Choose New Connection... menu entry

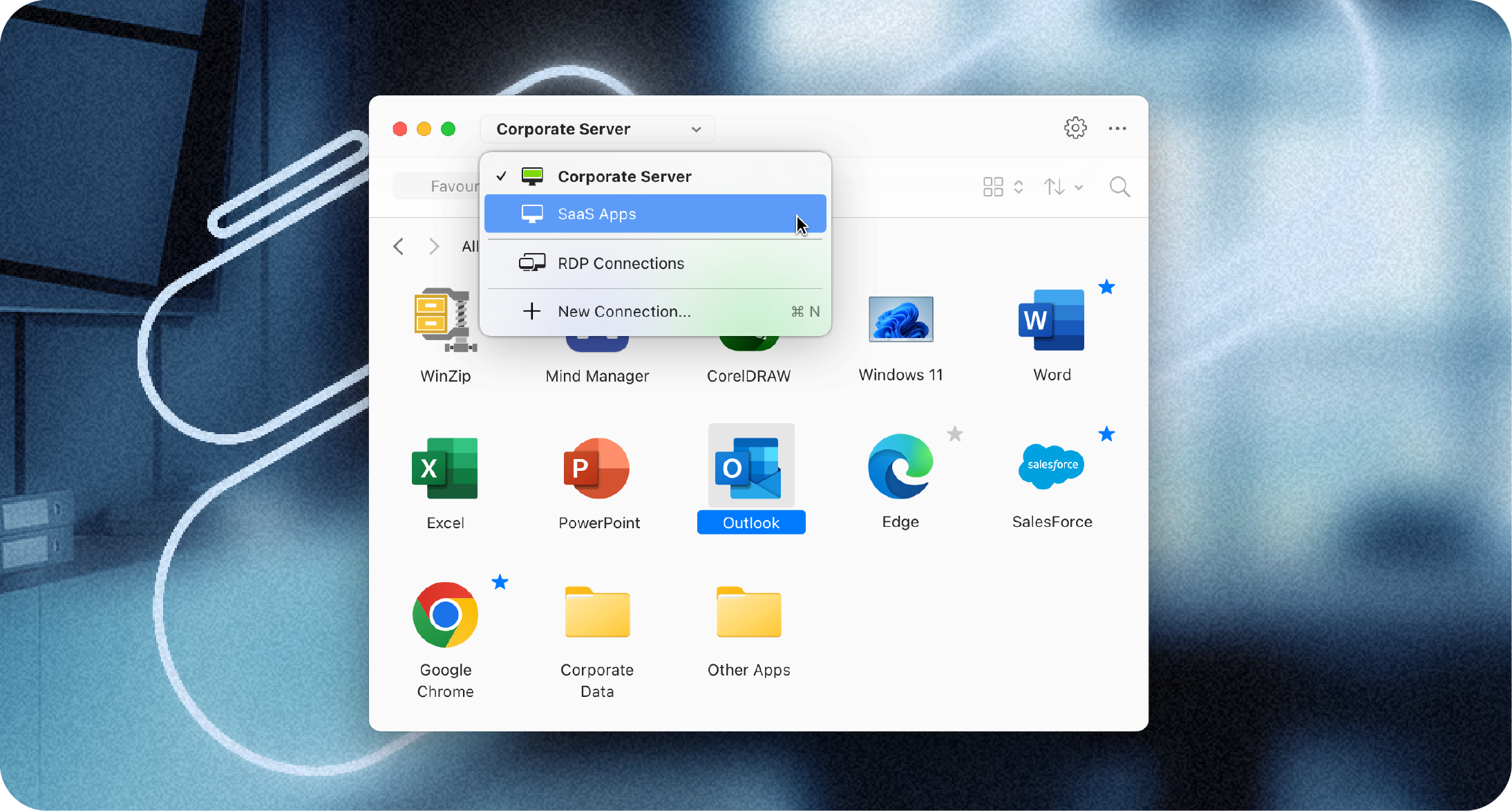655,311
